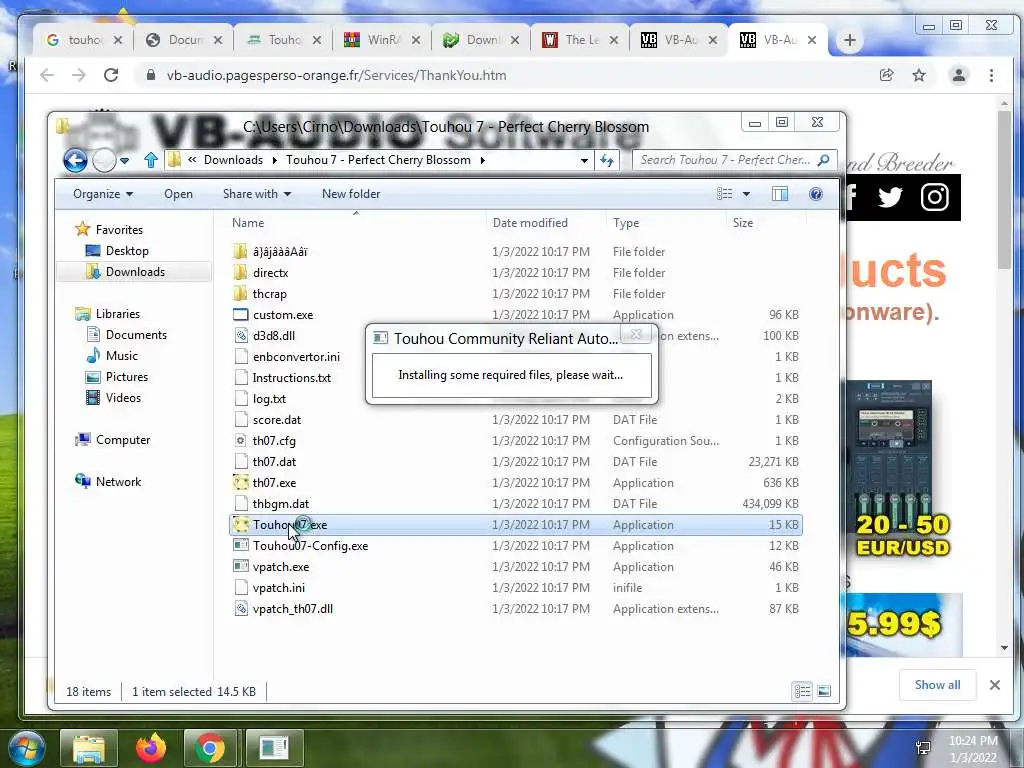Click Downloads in the address breadcrumb
This screenshot has width=1024, height=768.
[233, 160]
